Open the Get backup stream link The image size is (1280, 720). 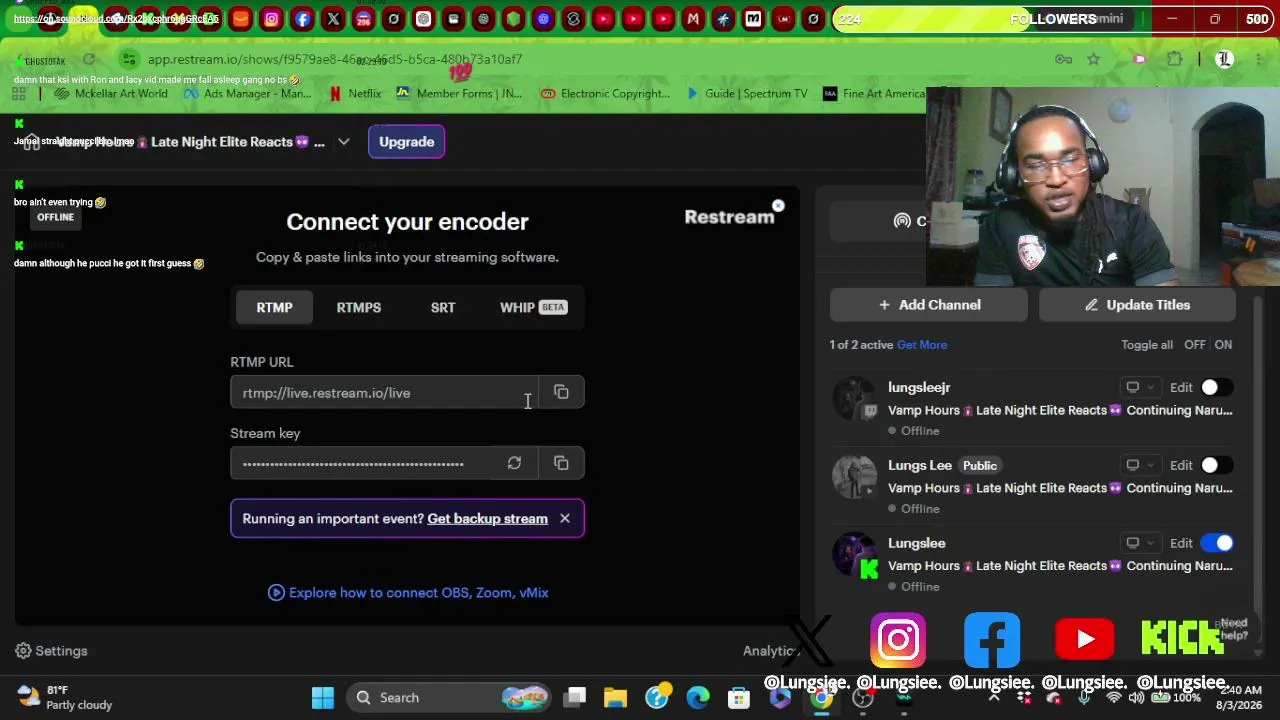(487, 518)
